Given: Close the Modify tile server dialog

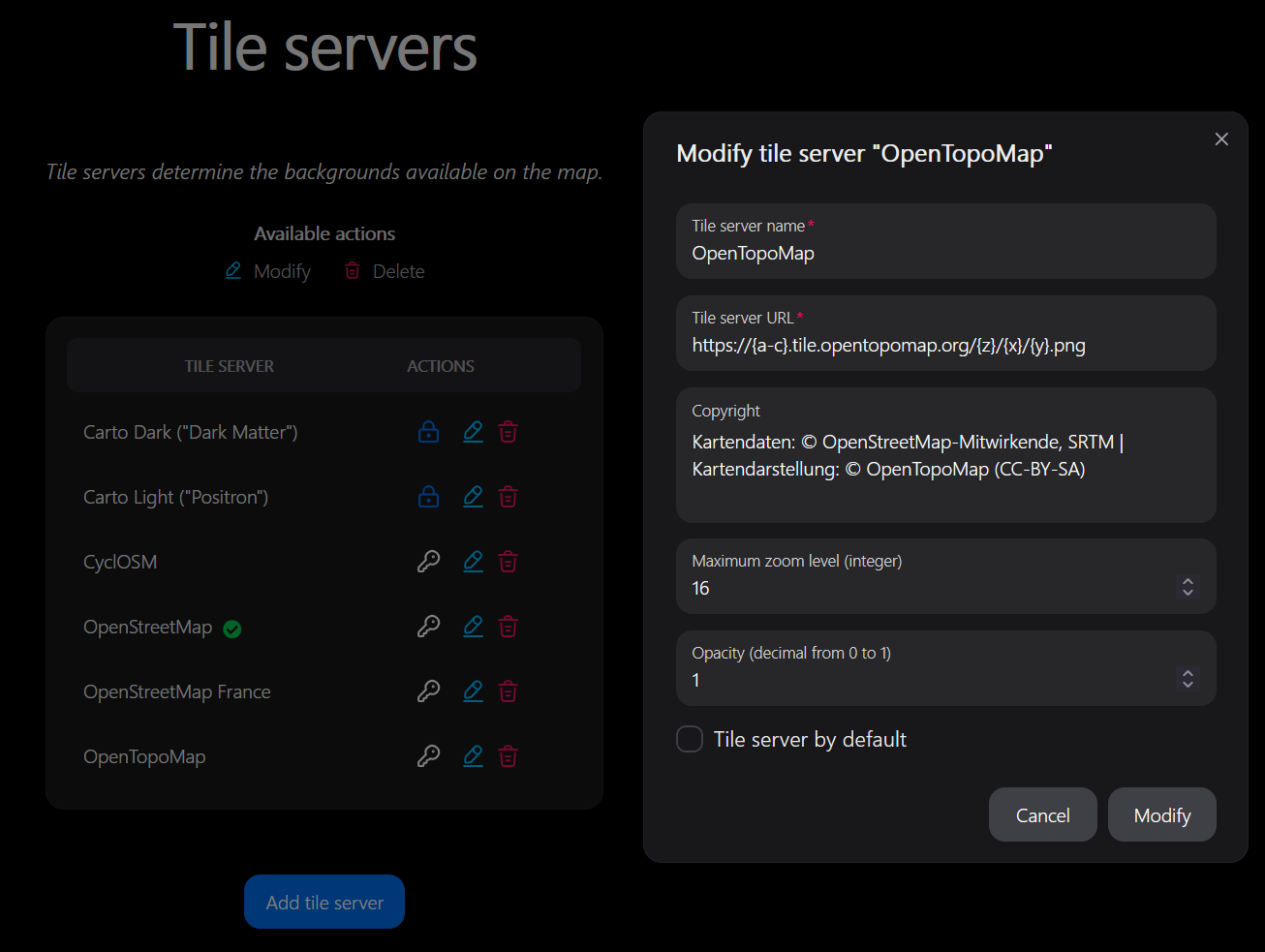Looking at the screenshot, I should tap(1221, 139).
